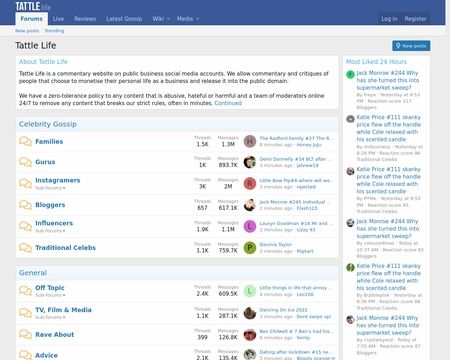The height and width of the screenshot is (360, 450).
Task: Follow the Continued link in About section
Action: (228, 103)
